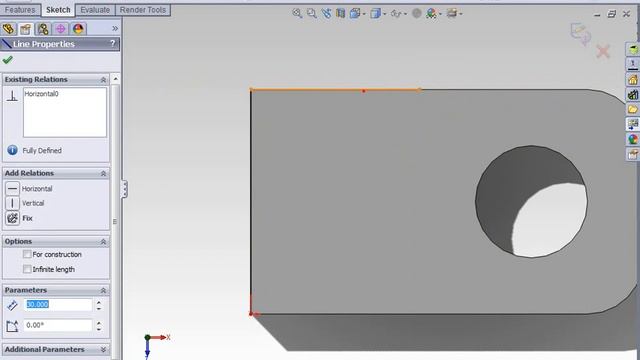Screen dimensions: 640x360
Task: Accept with the green checkmark
Action: click(7, 60)
